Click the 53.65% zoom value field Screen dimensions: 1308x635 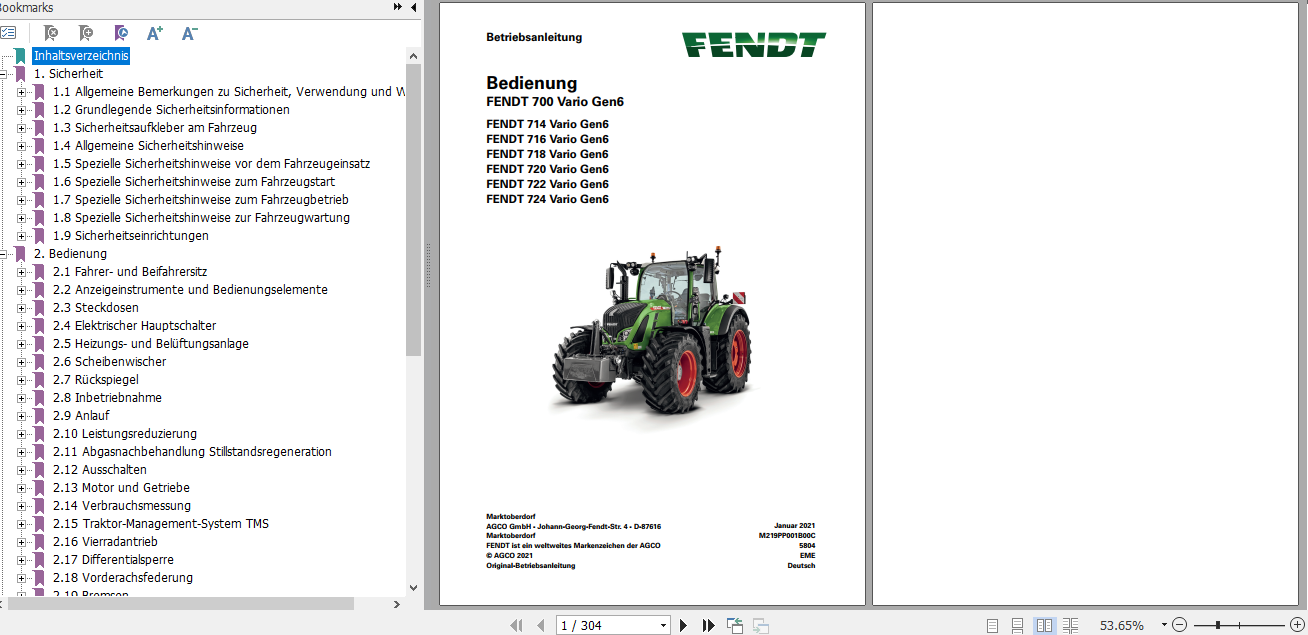[1122, 626]
